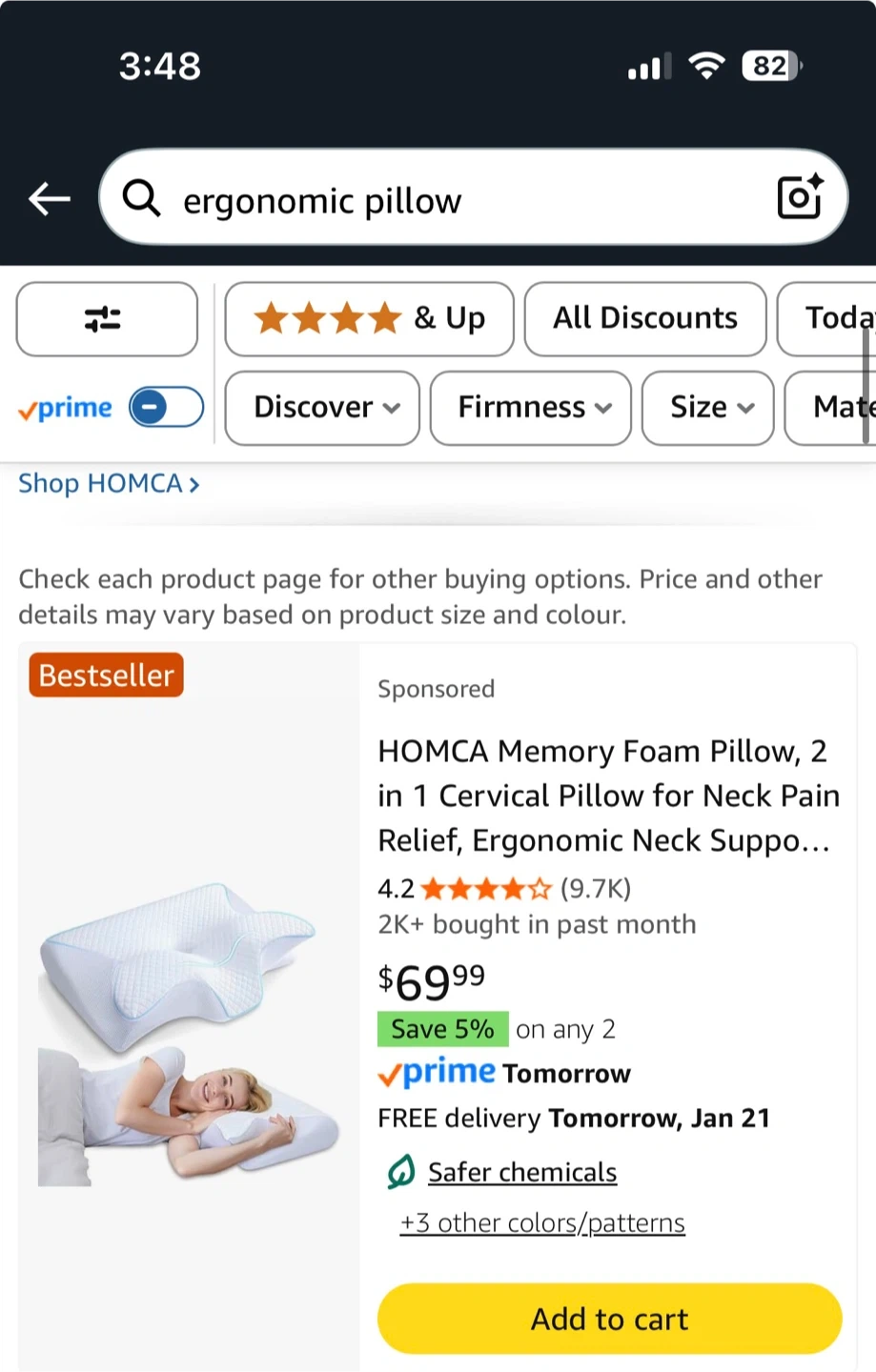The width and height of the screenshot is (876, 1372).
Task: Select the All Discounts filter
Action: pos(645,318)
